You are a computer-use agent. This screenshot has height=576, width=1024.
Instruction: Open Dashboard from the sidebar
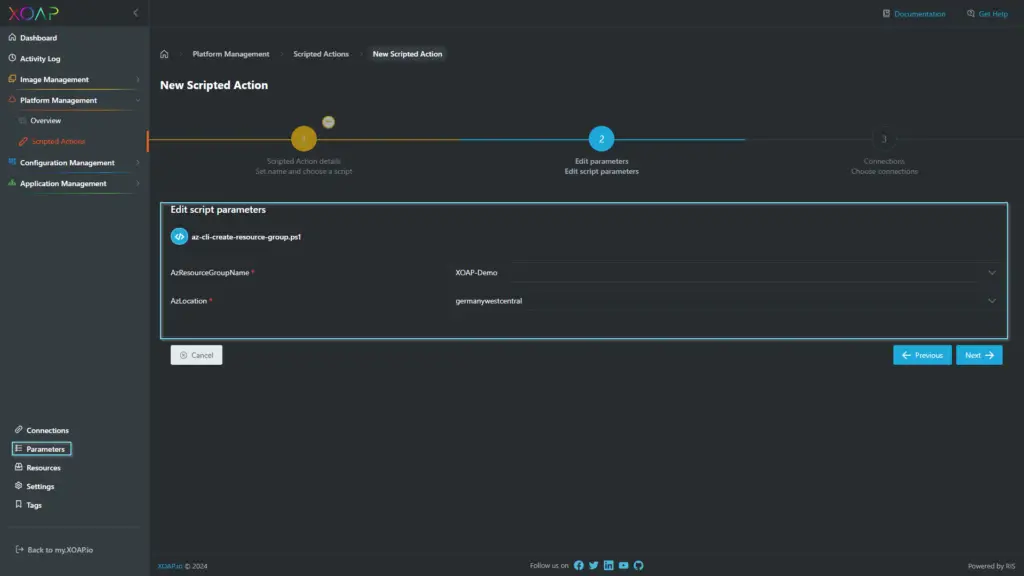click(38, 38)
